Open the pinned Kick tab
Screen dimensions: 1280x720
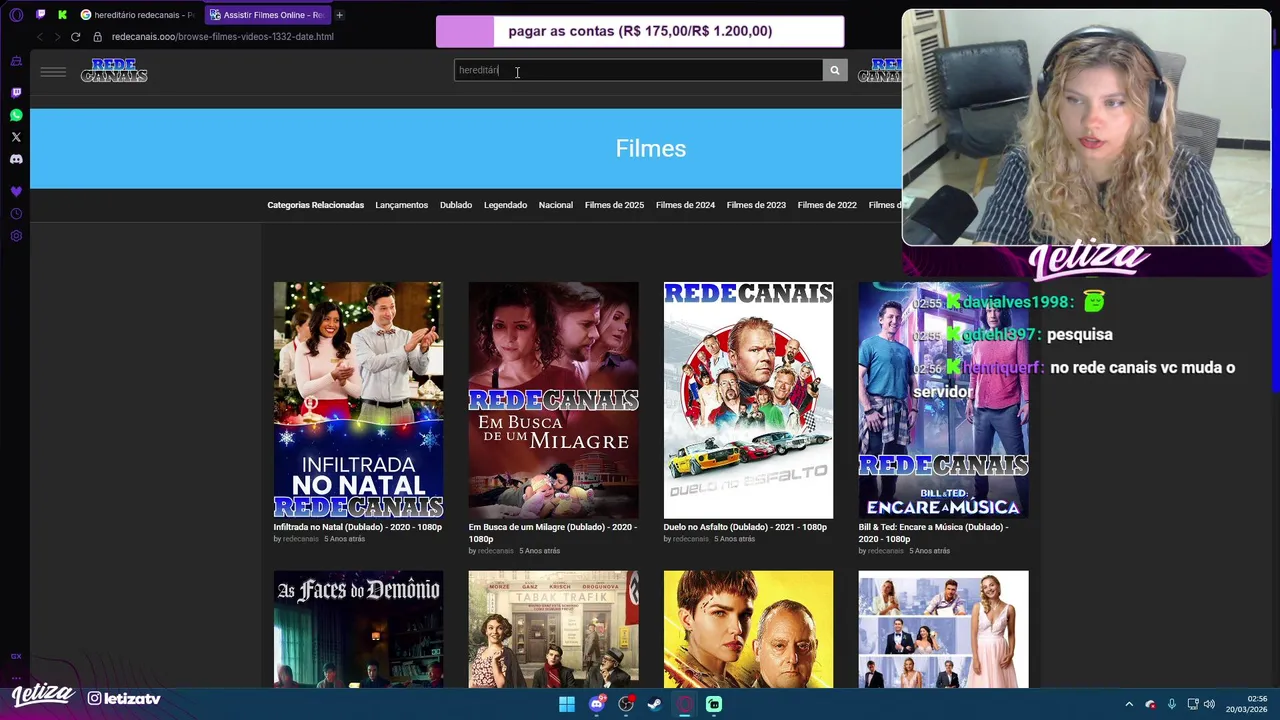(63, 15)
